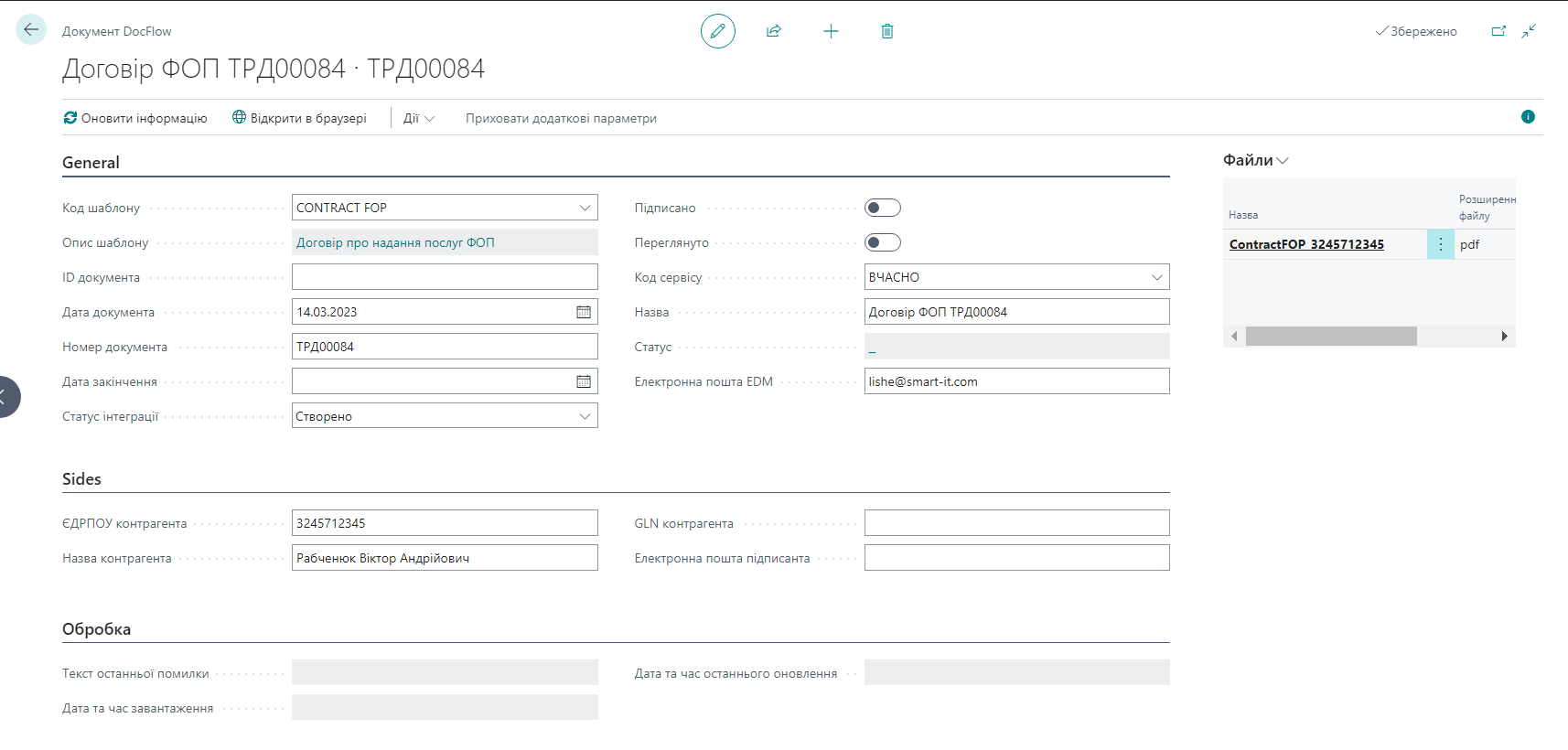Click the back arrow button
Viewport: 1568px width, 750px height.
pos(31,30)
